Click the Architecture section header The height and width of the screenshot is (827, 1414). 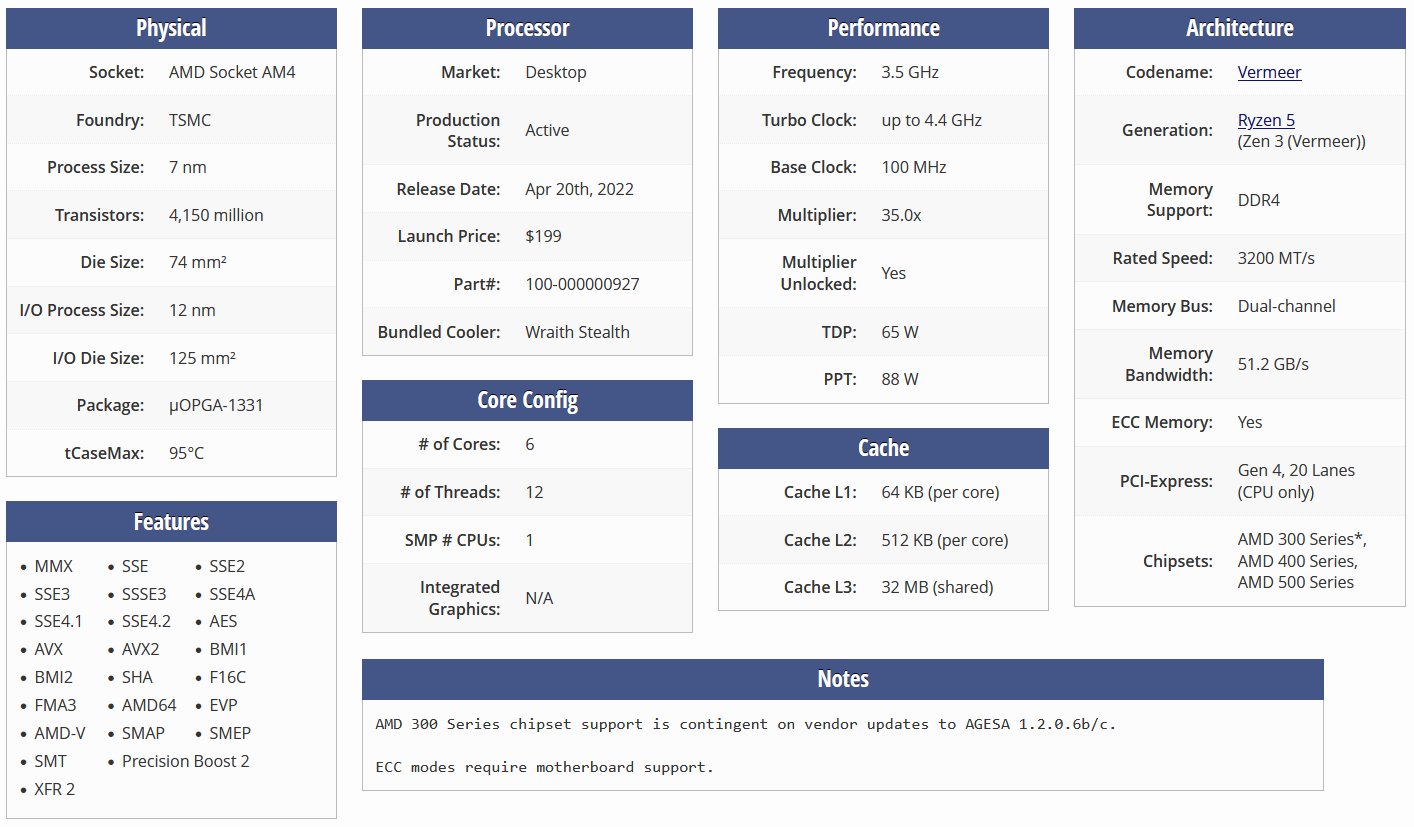point(1239,28)
